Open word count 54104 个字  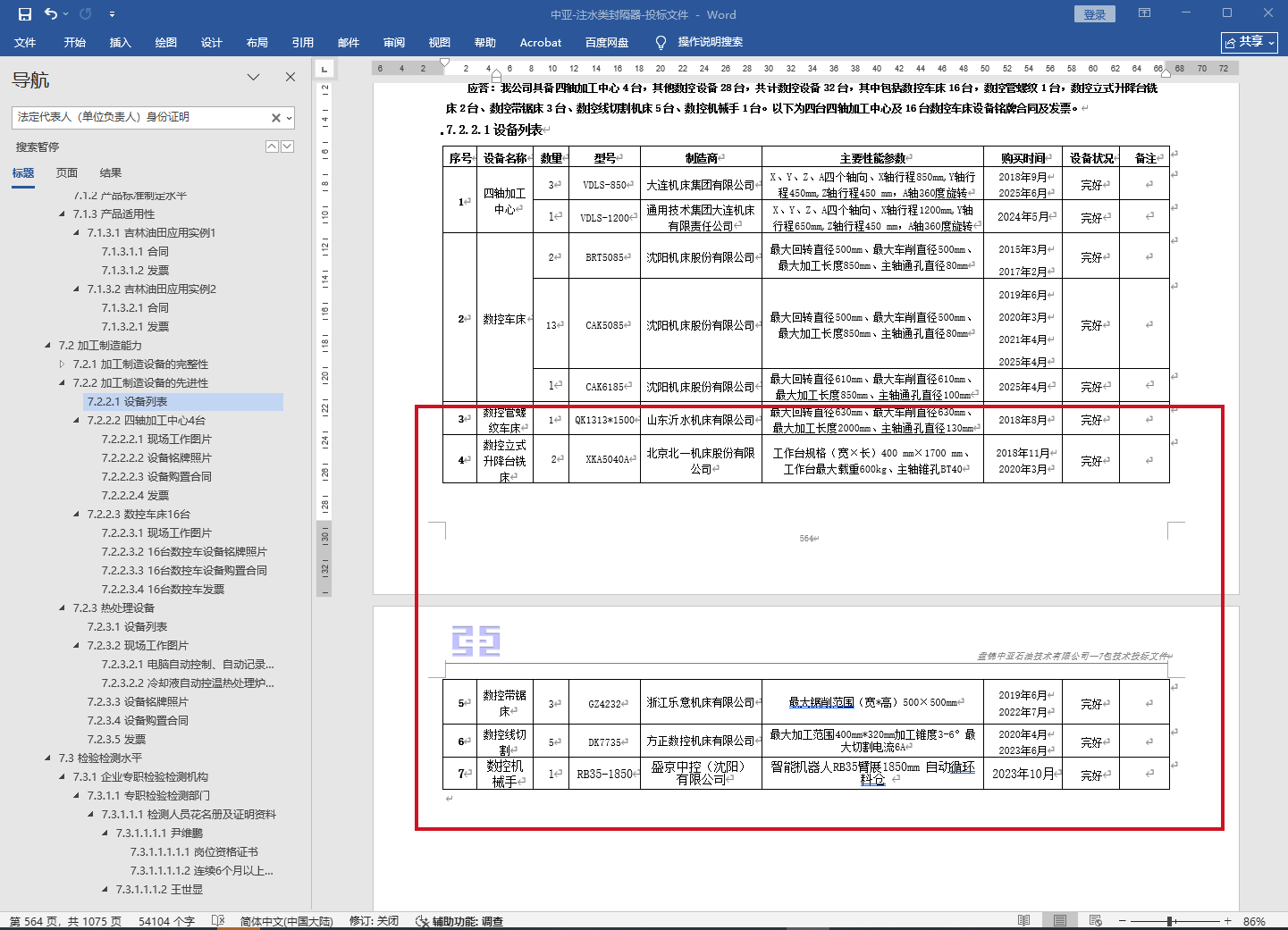pyautogui.click(x=166, y=921)
